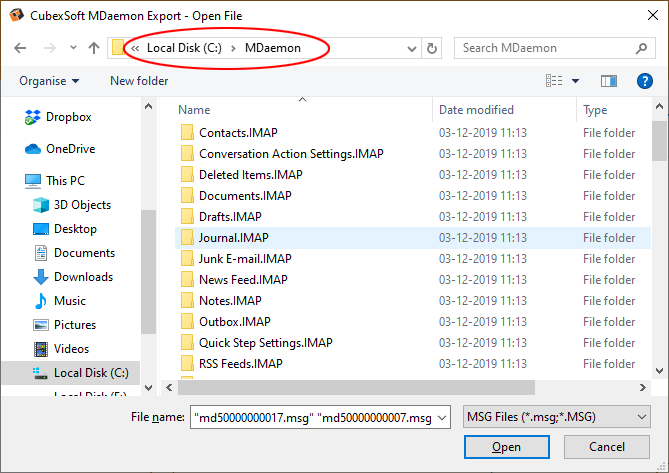
Task: Open the help question mark icon
Action: pos(643,81)
